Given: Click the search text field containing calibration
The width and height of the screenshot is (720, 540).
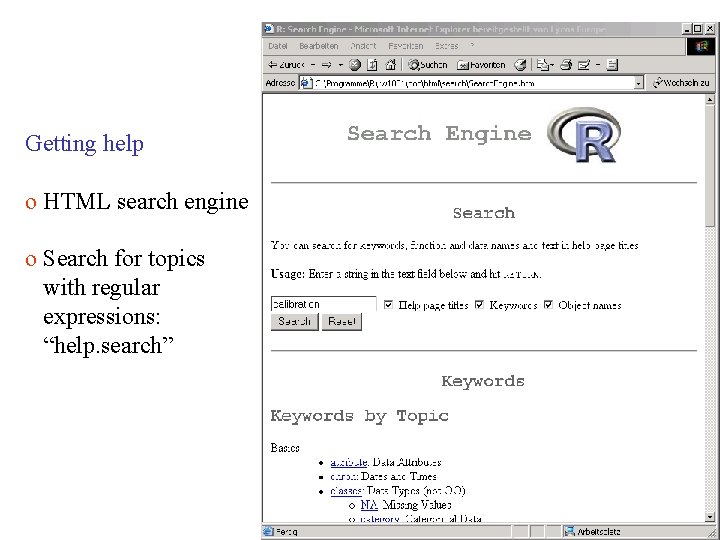Looking at the screenshot, I should tap(323, 304).
